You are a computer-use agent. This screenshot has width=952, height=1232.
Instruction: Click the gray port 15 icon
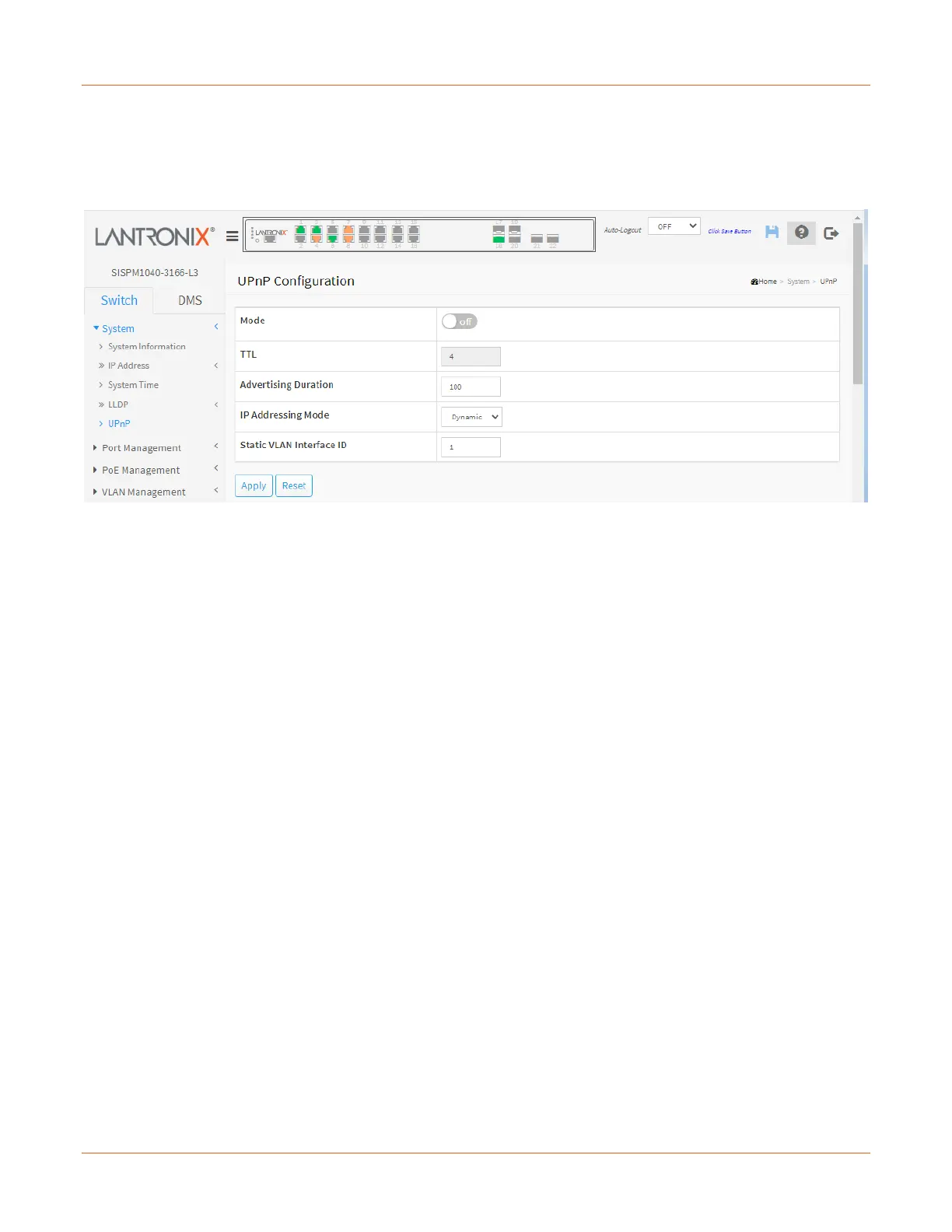coord(414,229)
